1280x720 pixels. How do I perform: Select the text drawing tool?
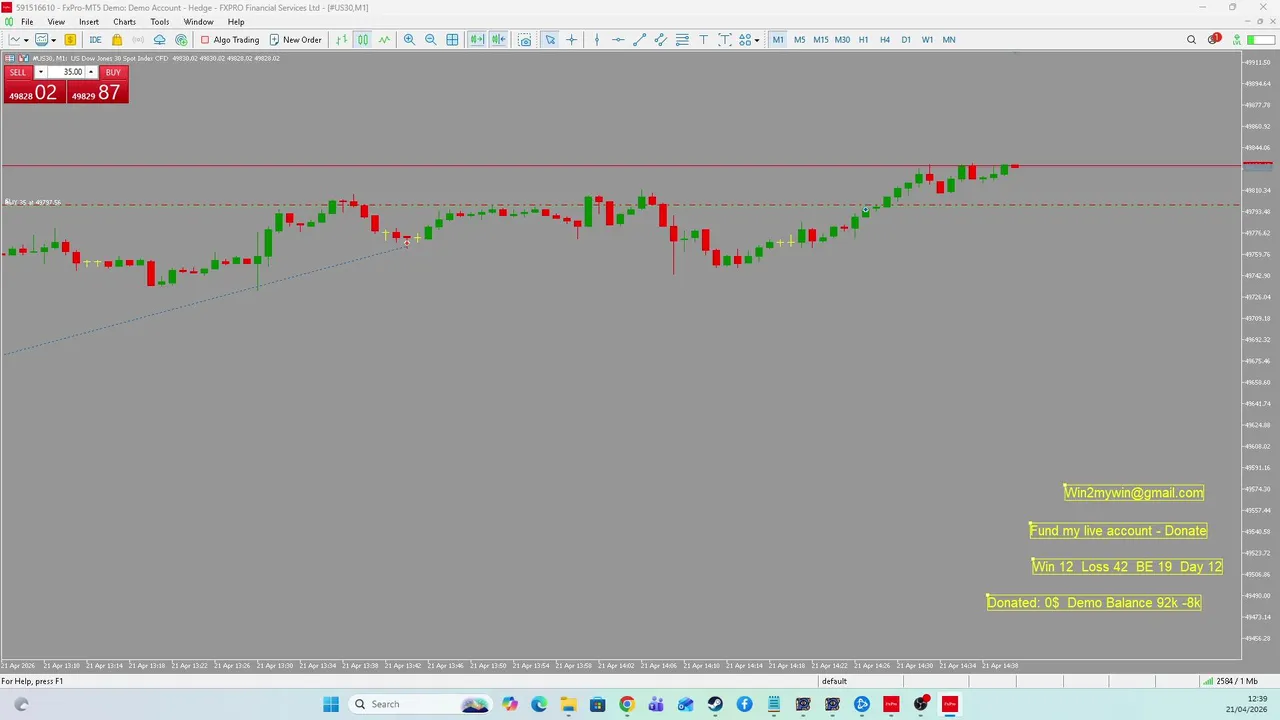[x=703, y=40]
